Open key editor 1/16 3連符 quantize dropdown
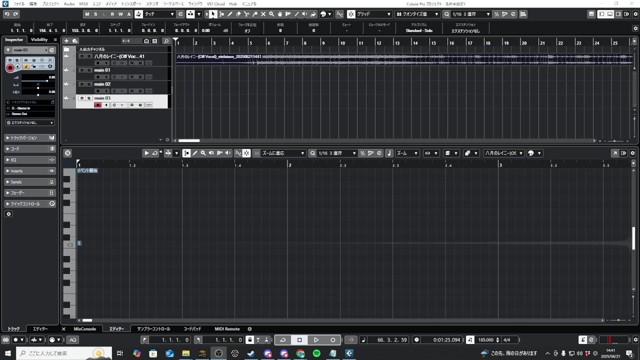The height and width of the screenshot is (360, 640). pyautogui.click(x=337, y=153)
